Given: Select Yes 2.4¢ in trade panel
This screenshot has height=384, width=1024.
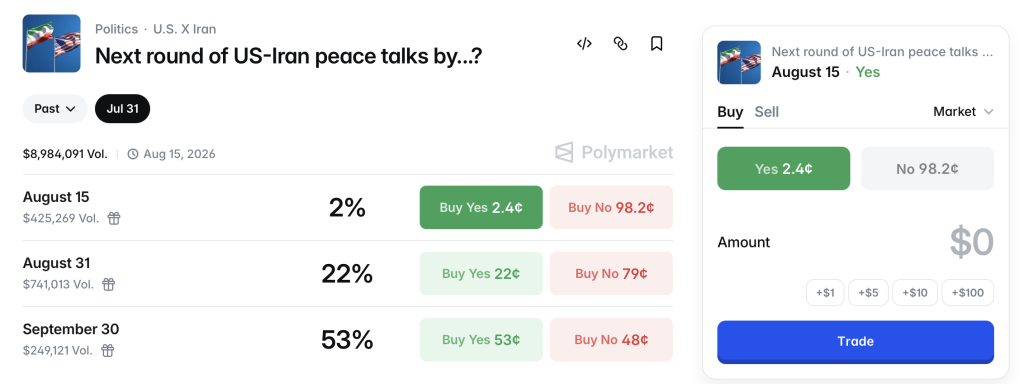Looking at the screenshot, I should pos(784,168).
